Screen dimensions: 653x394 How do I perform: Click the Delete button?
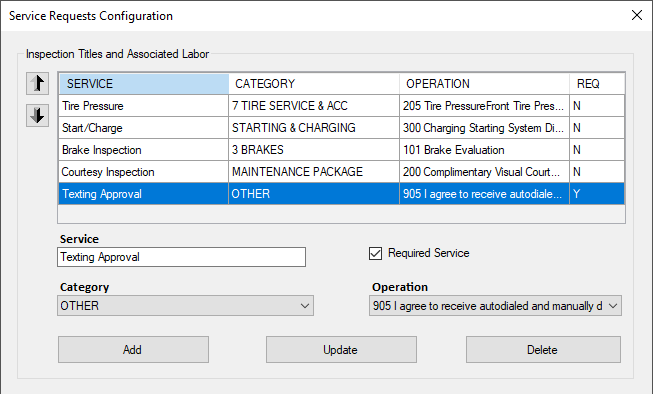(x=543, y=349)
